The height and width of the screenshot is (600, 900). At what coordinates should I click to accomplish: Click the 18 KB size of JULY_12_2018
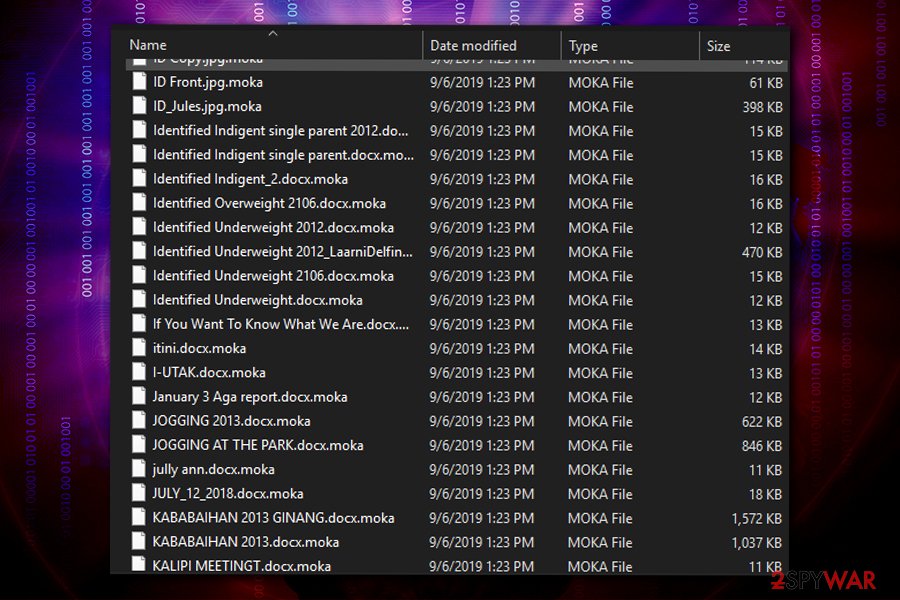pyautogui.click(x=766, y=494)
